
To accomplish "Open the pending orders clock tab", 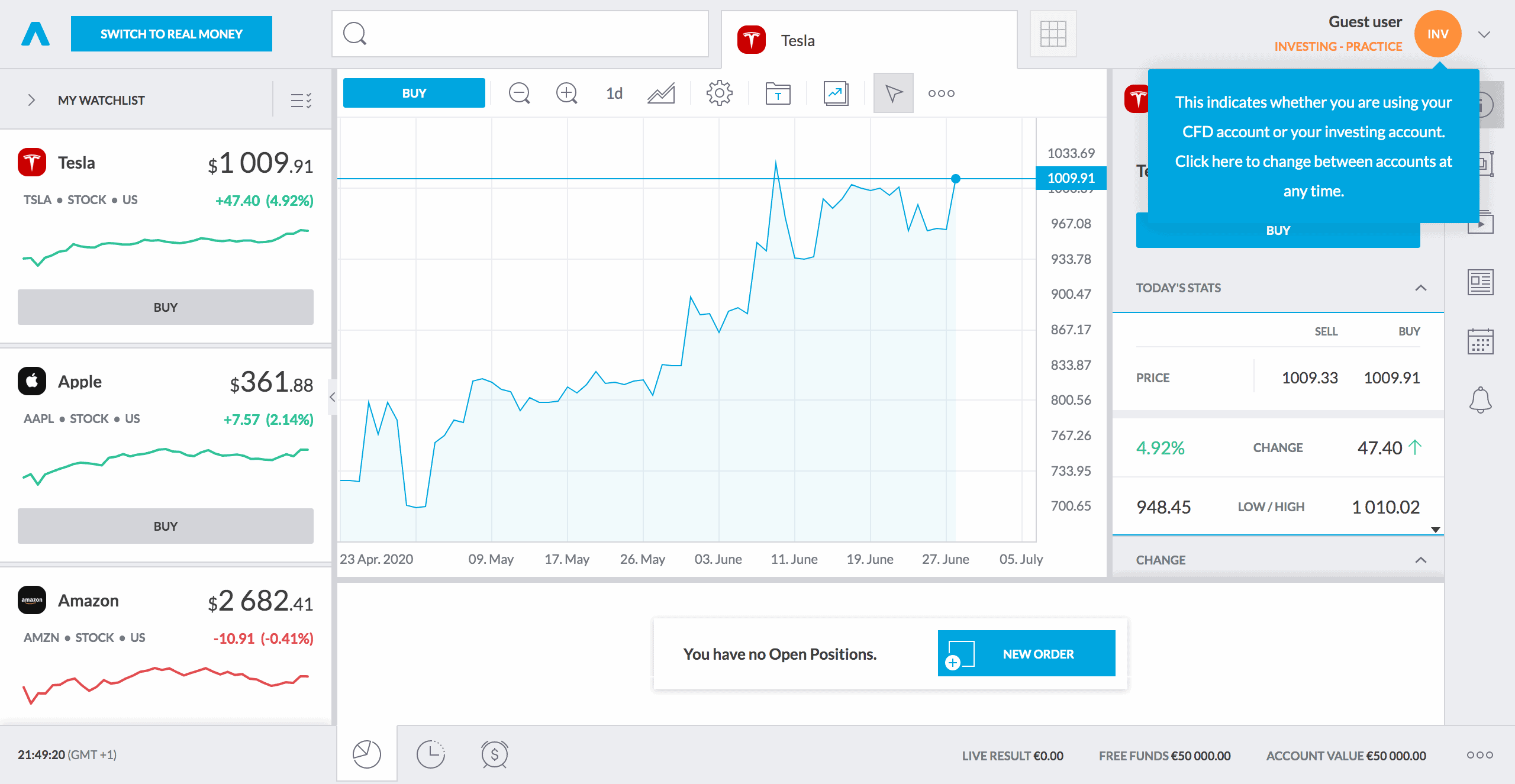I will pos(430,754).
